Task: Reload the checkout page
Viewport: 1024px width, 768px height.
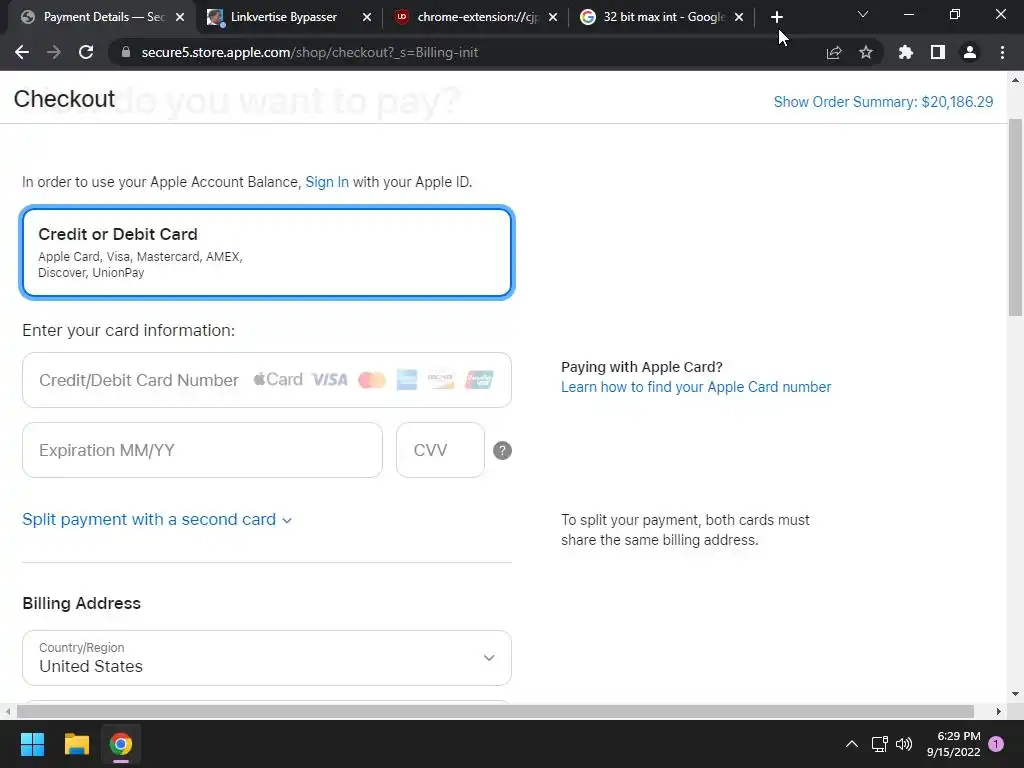Action: click(86, 52)
